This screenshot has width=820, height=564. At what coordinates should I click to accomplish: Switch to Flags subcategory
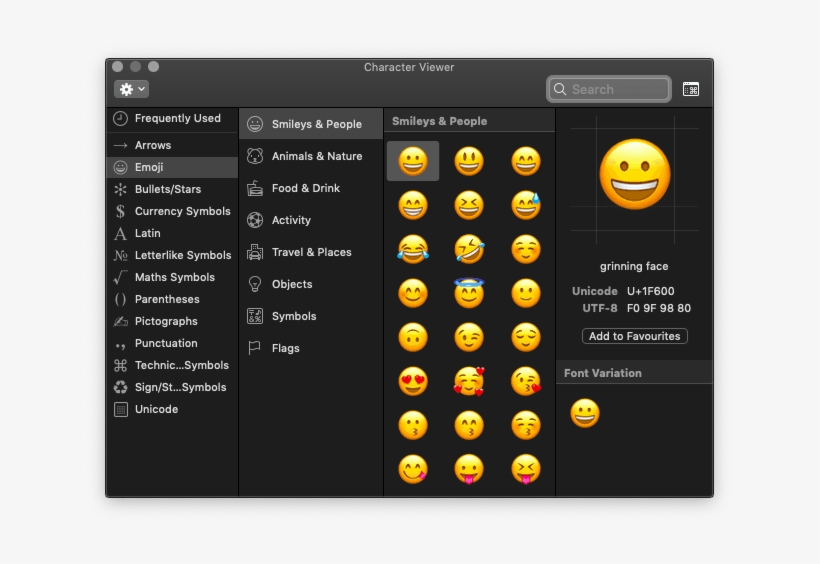point(311,347)
